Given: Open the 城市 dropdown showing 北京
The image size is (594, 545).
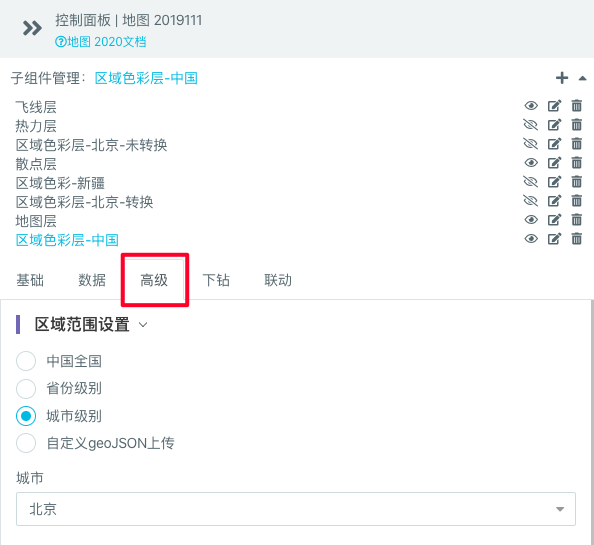Looking at the screenshot, I should pos(296,509).
